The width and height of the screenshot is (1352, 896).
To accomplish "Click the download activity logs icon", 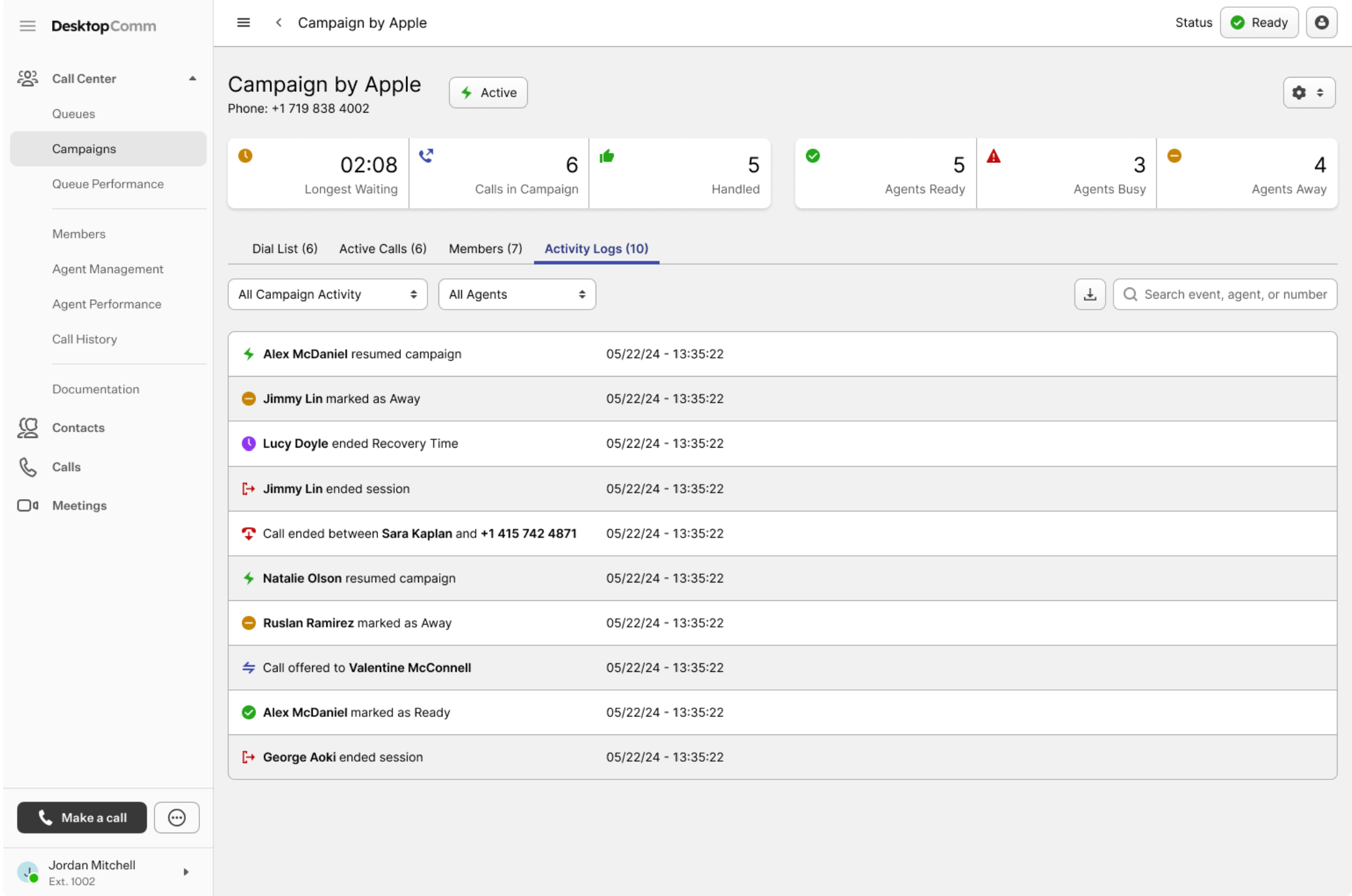I will 1089,295.
